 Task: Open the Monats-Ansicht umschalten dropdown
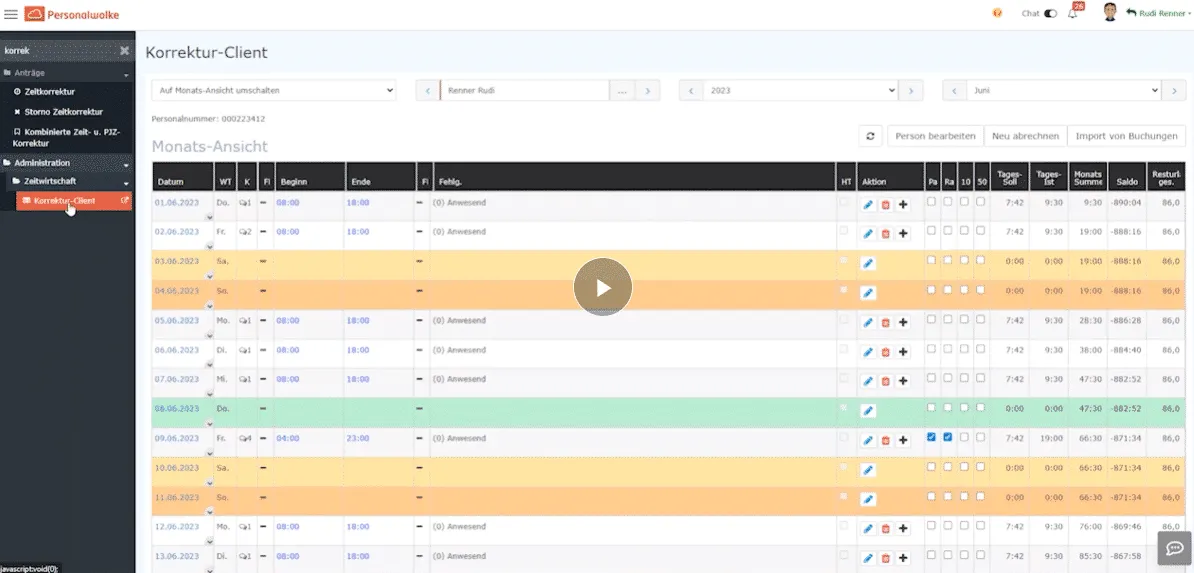(273, 90)
